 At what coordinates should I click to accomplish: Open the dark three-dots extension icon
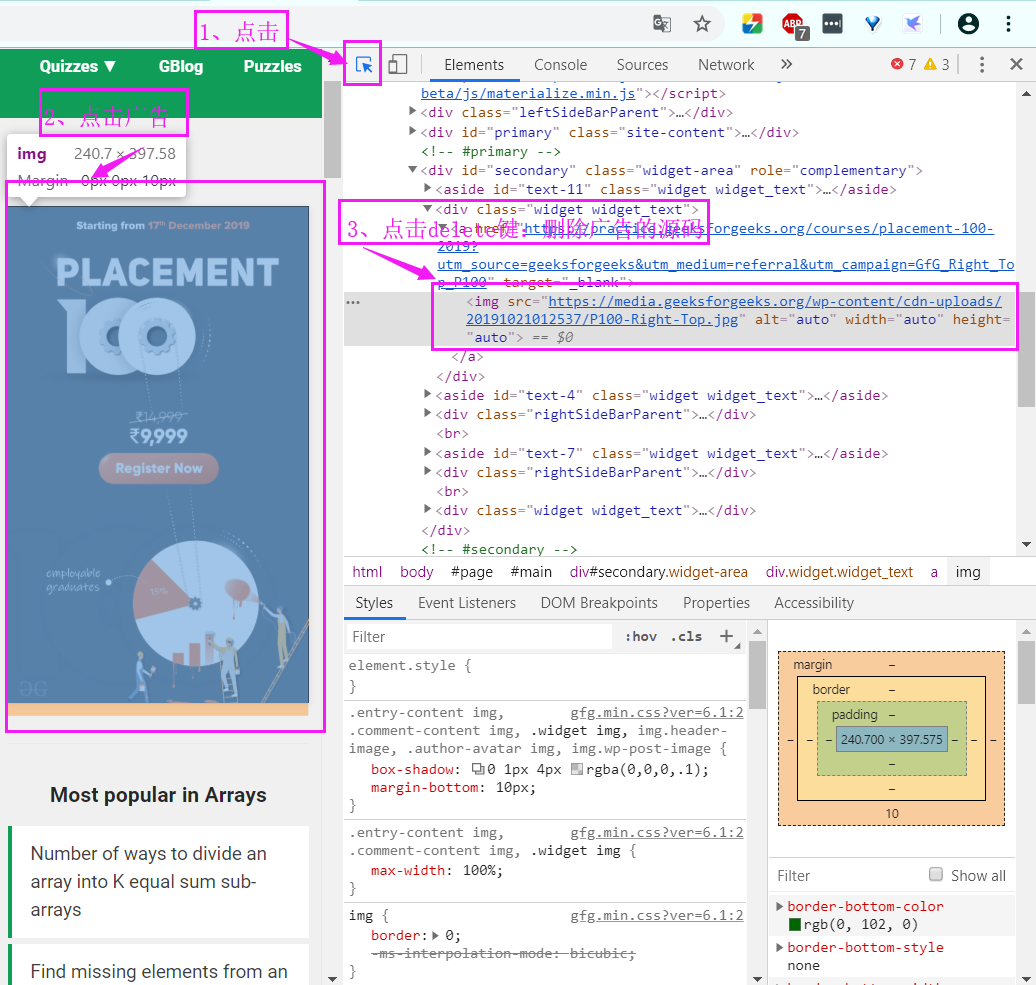(832, 24)
